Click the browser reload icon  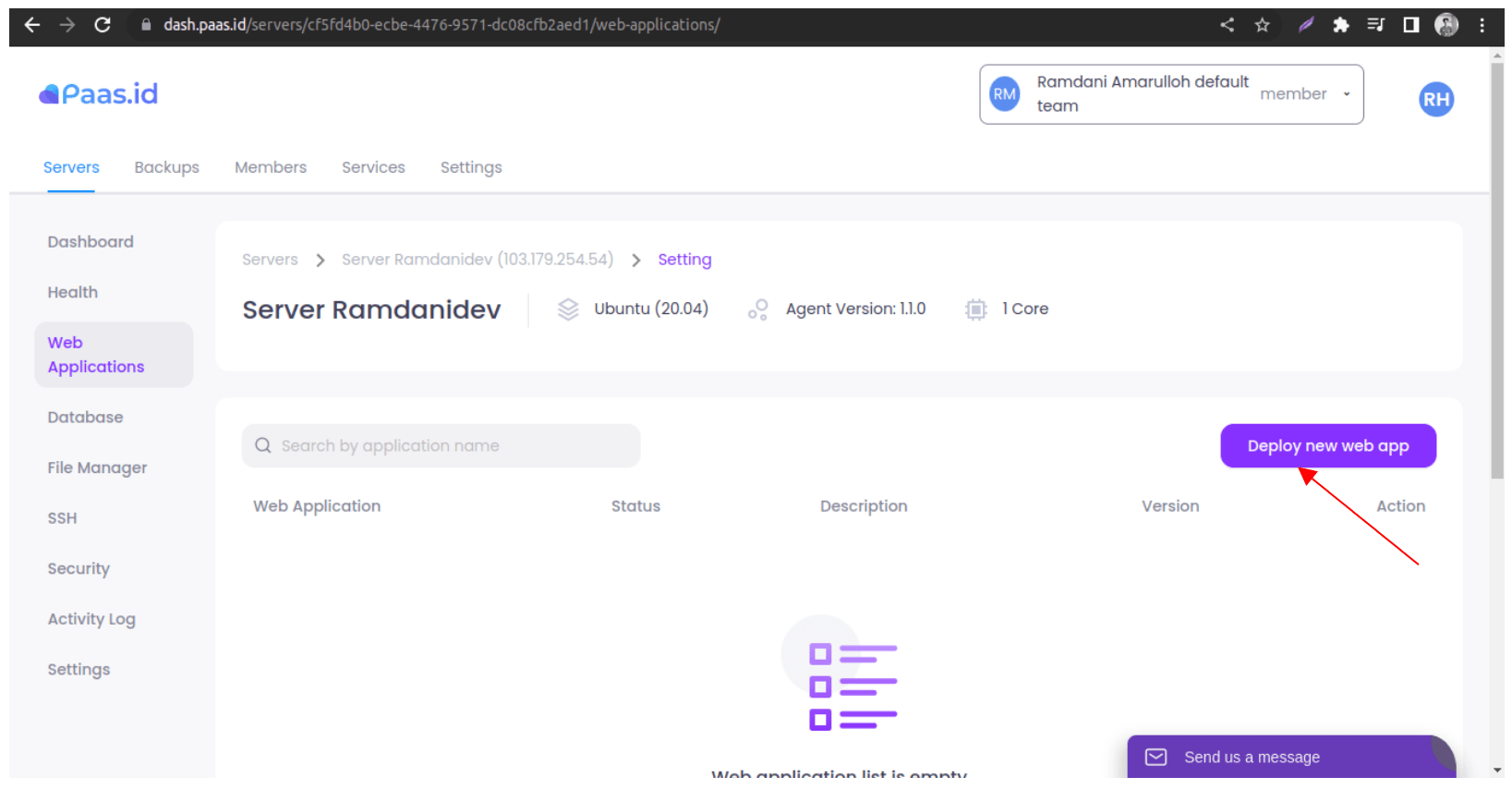[103, 25]
